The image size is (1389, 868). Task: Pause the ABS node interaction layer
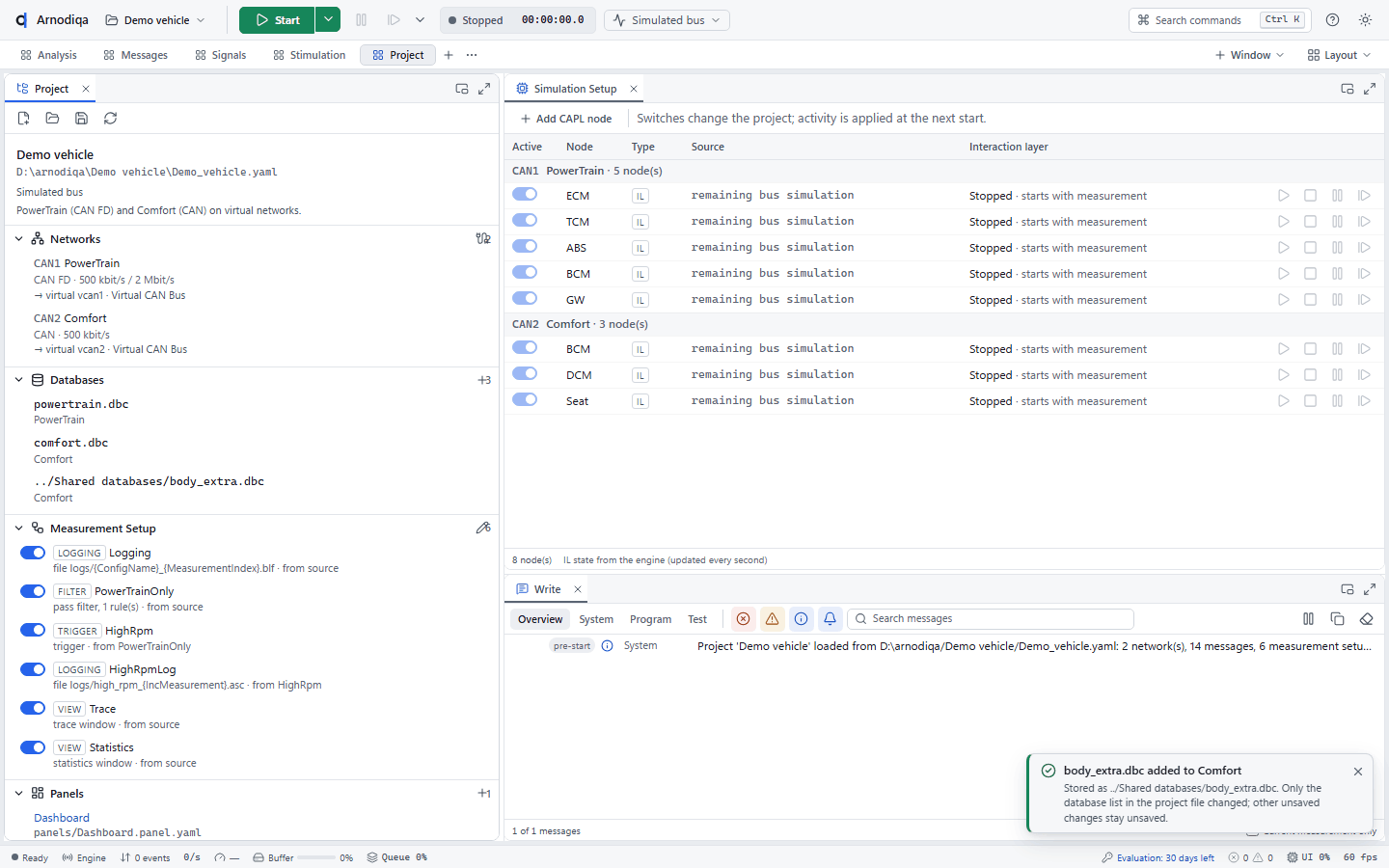(x=1338, y=248)
